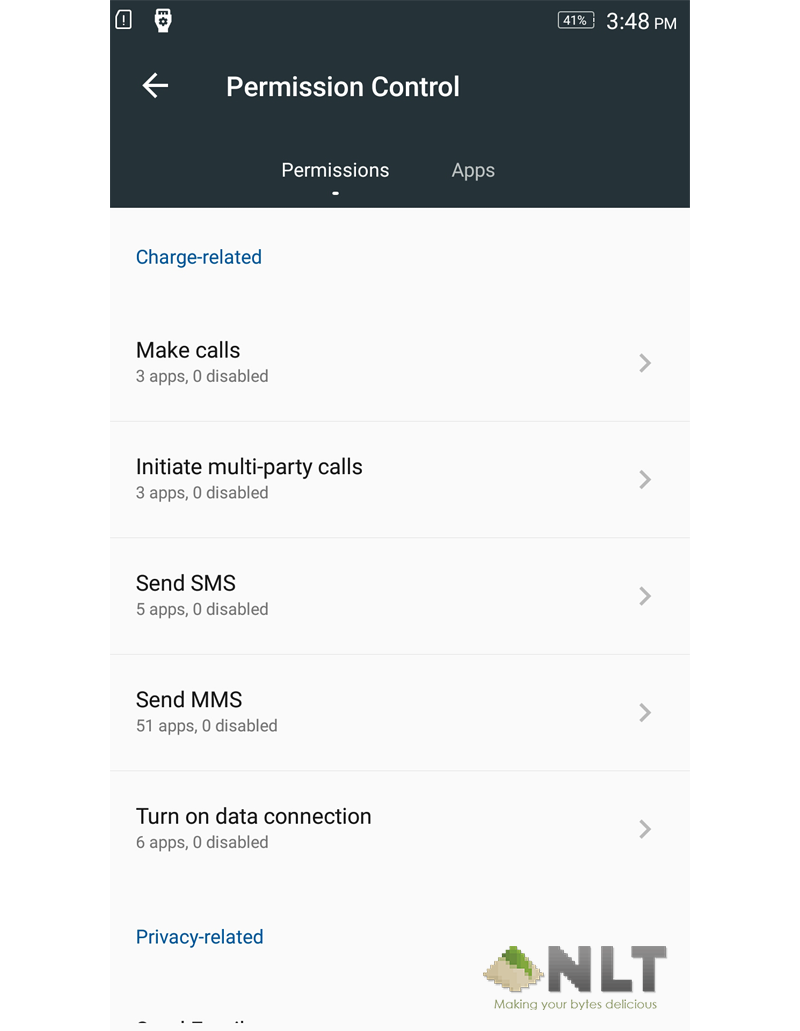800x1031 pixels.
Task: Open Turn on data connection entry
Action: click(400, 829)
